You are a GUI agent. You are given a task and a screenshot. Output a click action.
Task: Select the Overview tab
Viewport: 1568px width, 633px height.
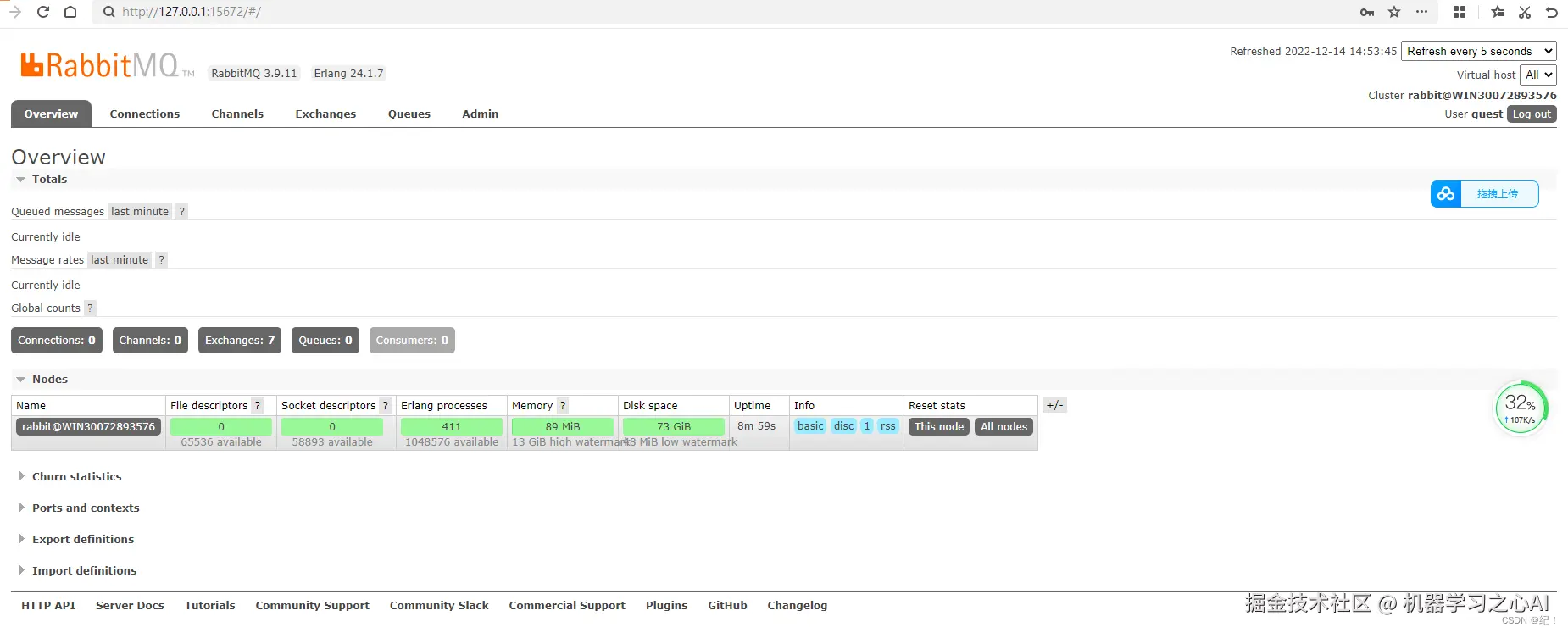(x=51, y=114)
